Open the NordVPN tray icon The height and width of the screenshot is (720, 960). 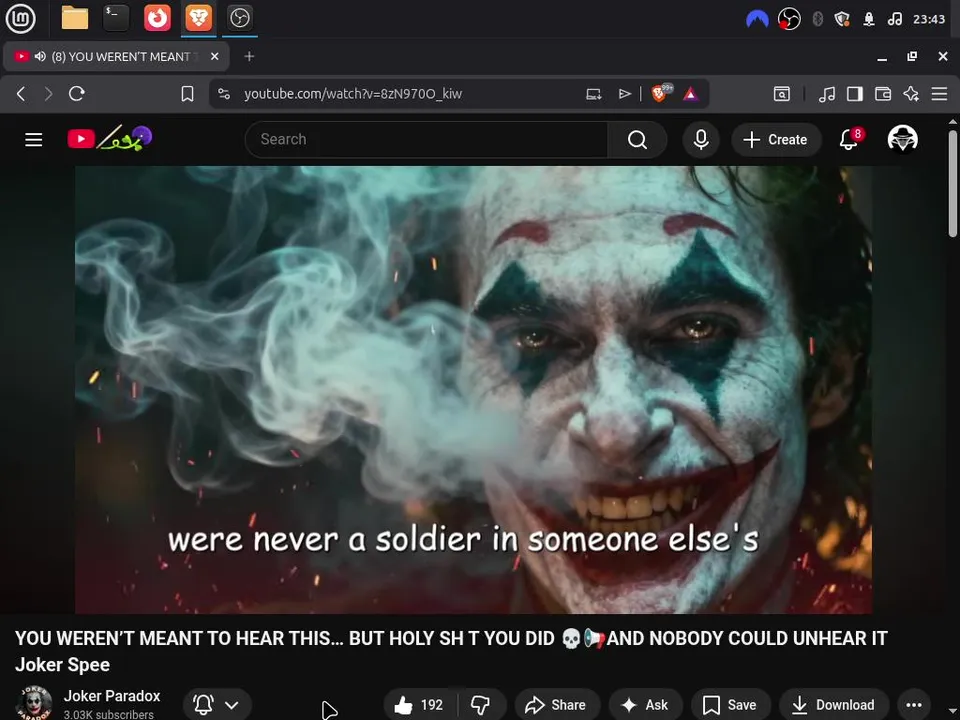click(757, 19)
